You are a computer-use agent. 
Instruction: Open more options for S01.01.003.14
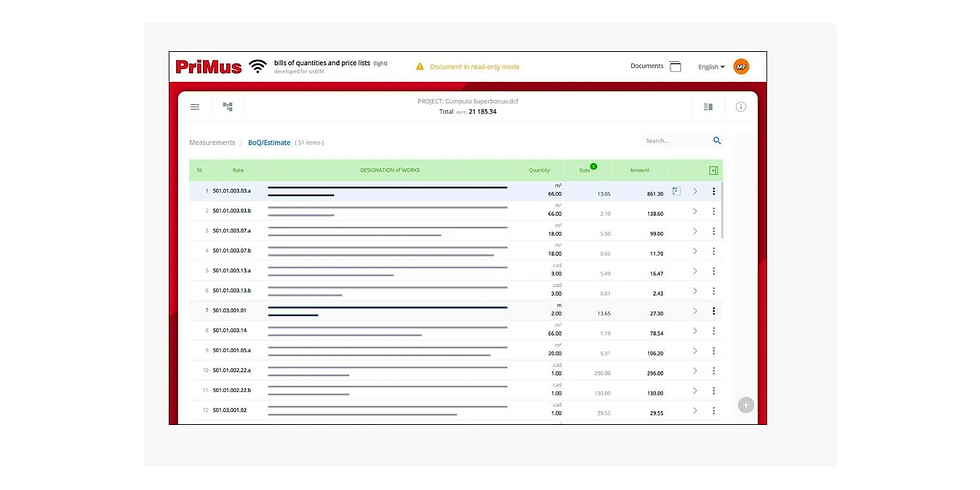point(713,331)
